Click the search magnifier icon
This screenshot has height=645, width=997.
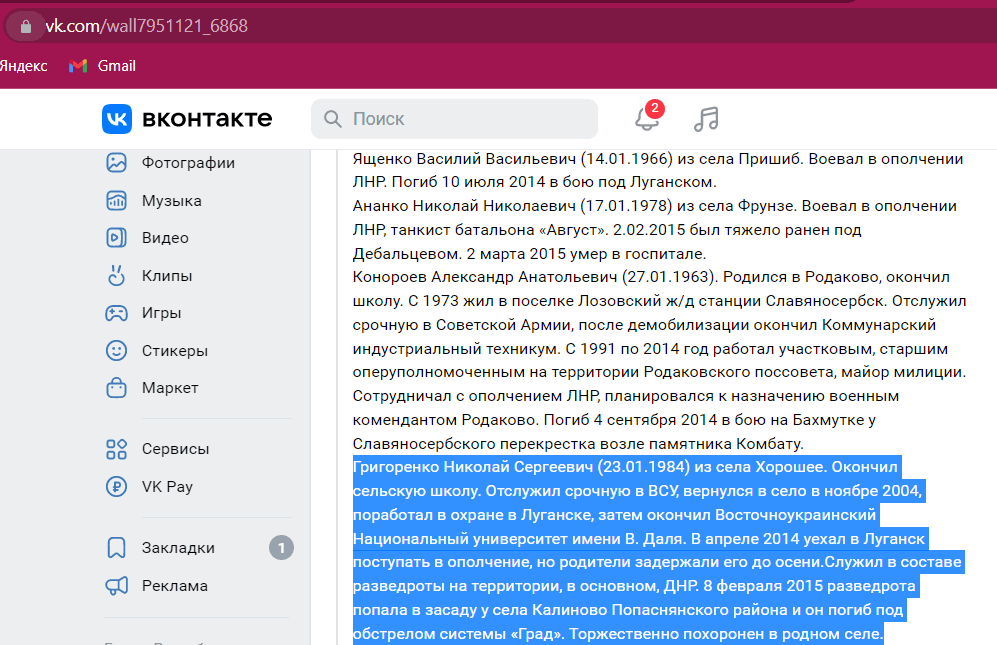pyautogui.click(x=333, y=119)
